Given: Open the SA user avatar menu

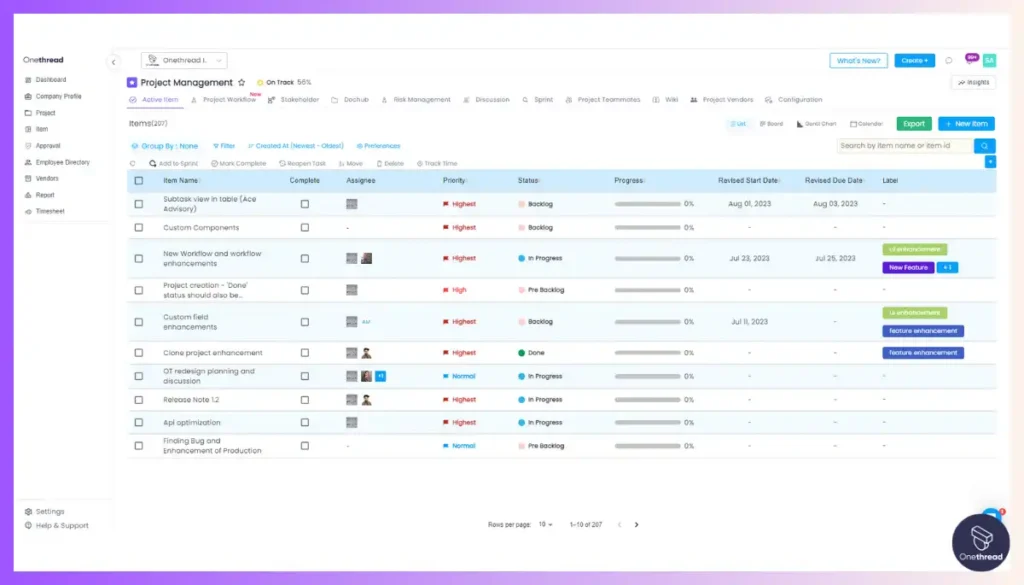Looking at the screenshot, I should pyautogui.click(x=989, y=60).
